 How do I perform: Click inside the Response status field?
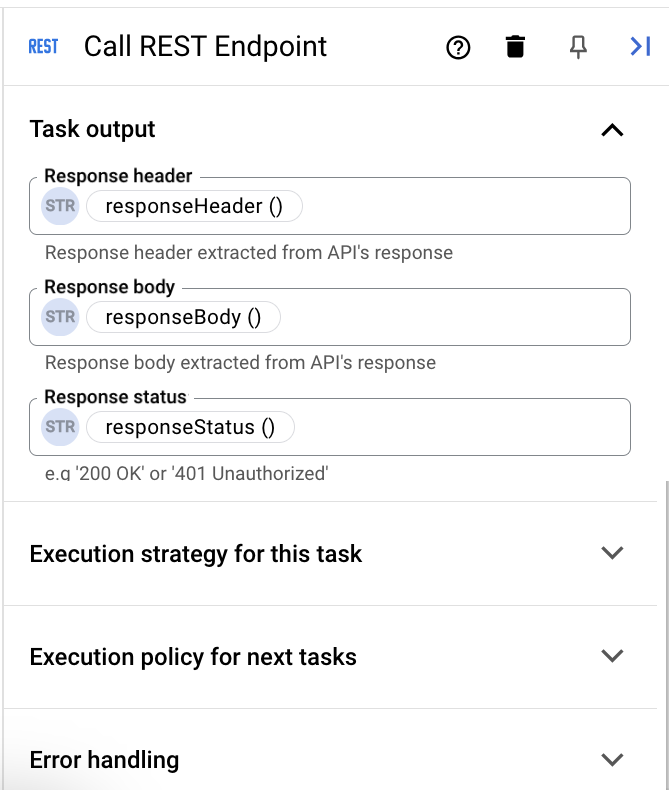460,427
